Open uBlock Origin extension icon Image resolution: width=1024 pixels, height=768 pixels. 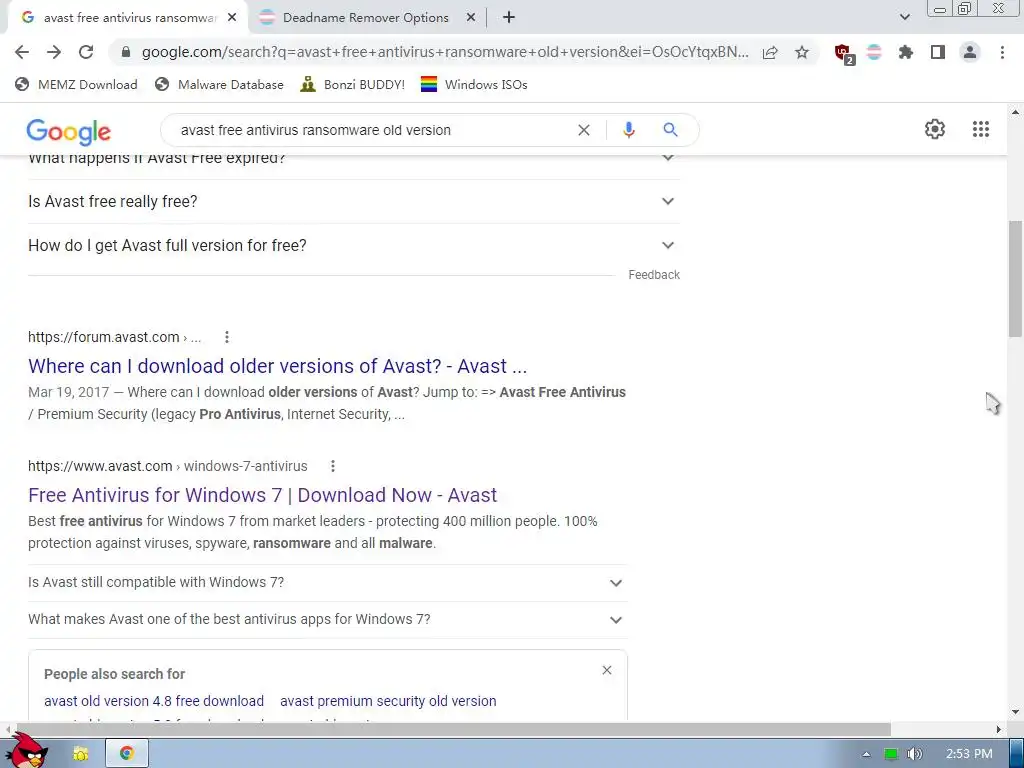coord(844,53)
